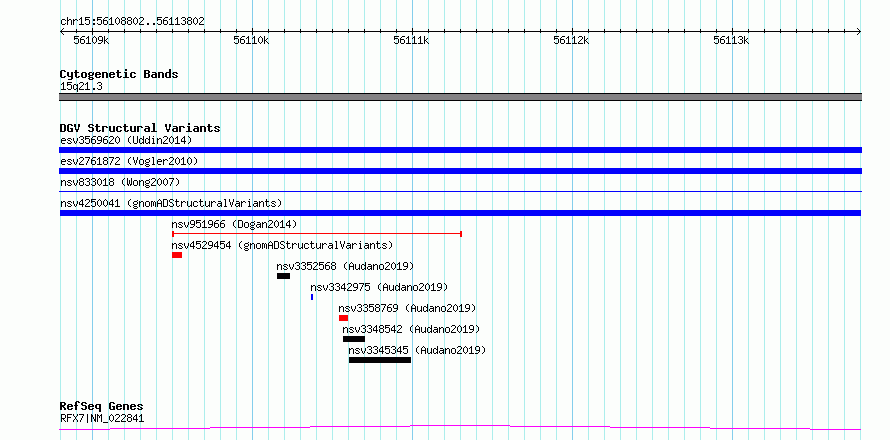This screenshot has width=890, height=440.
Task: Click the esv3569620 (Uddin2014) variant bar
Action: tap(460, 150)
